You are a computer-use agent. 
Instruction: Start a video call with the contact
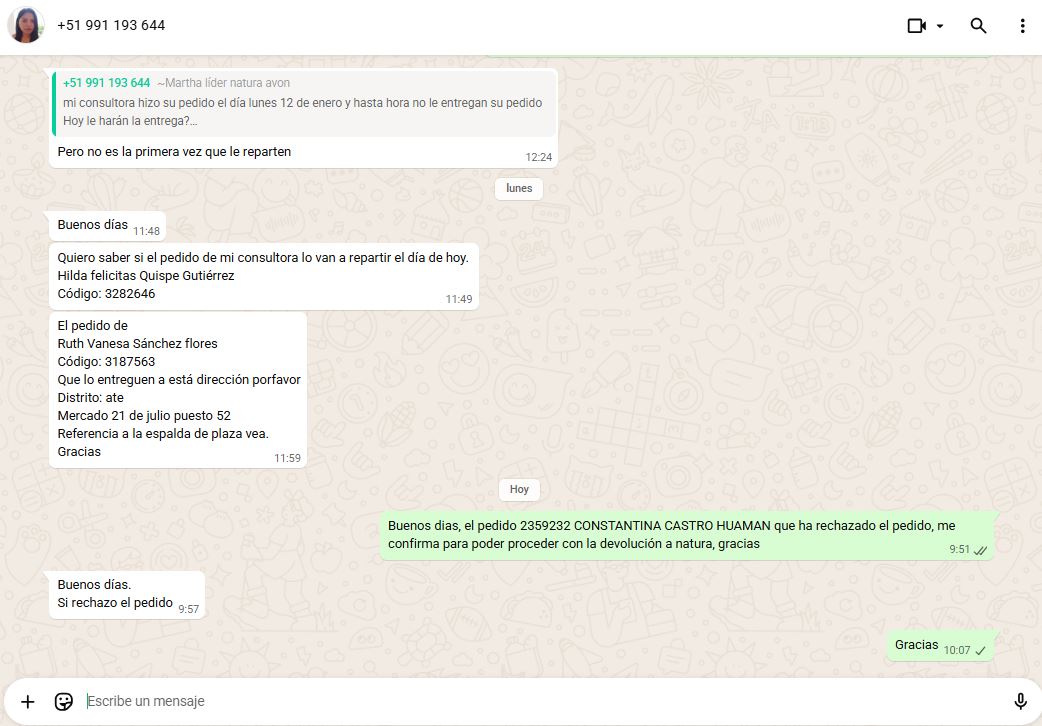pyautogui.click(x=916, y=26)
